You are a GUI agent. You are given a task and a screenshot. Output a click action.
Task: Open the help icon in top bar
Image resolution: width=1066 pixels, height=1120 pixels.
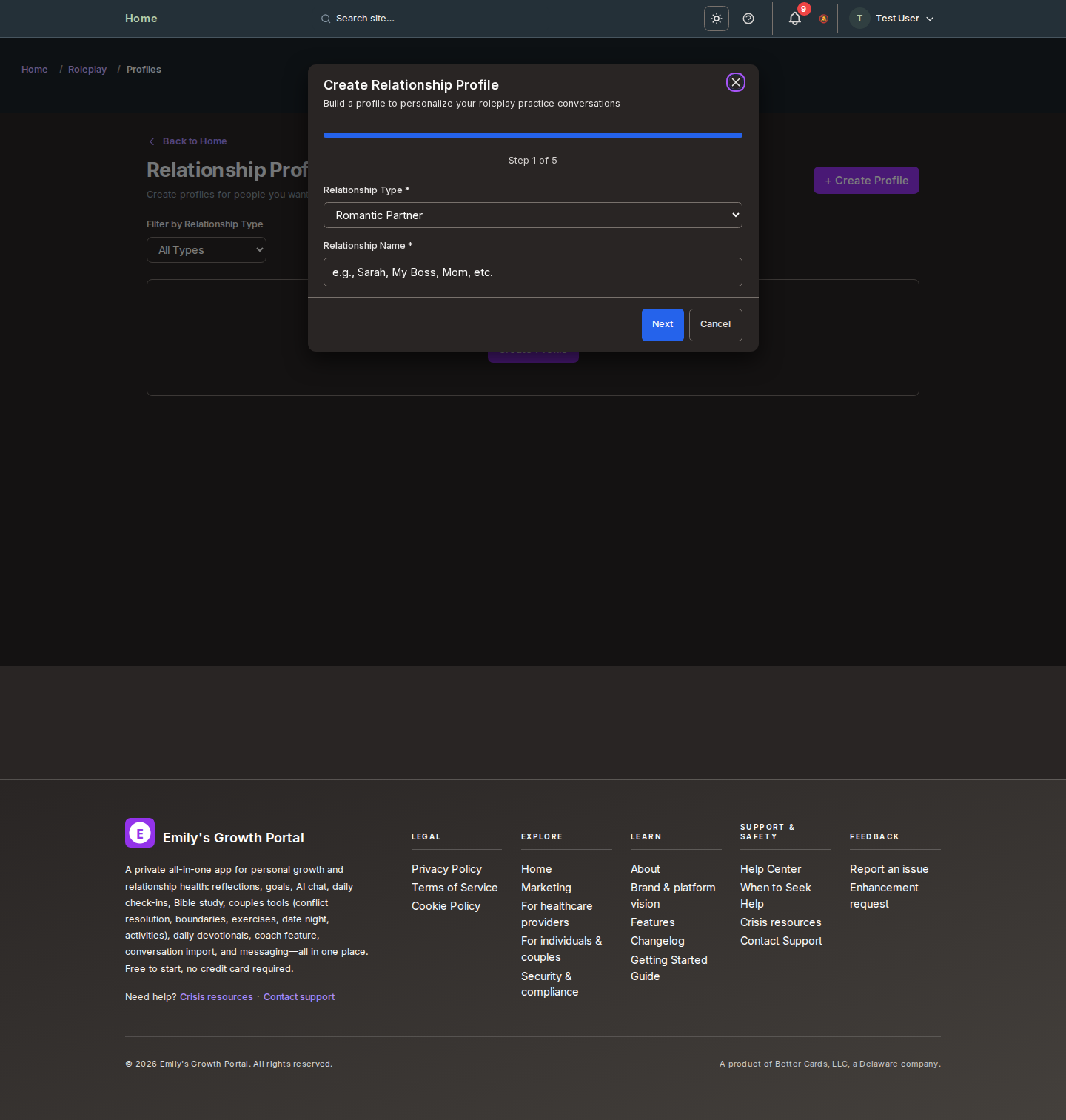click(x=748, y=19)
